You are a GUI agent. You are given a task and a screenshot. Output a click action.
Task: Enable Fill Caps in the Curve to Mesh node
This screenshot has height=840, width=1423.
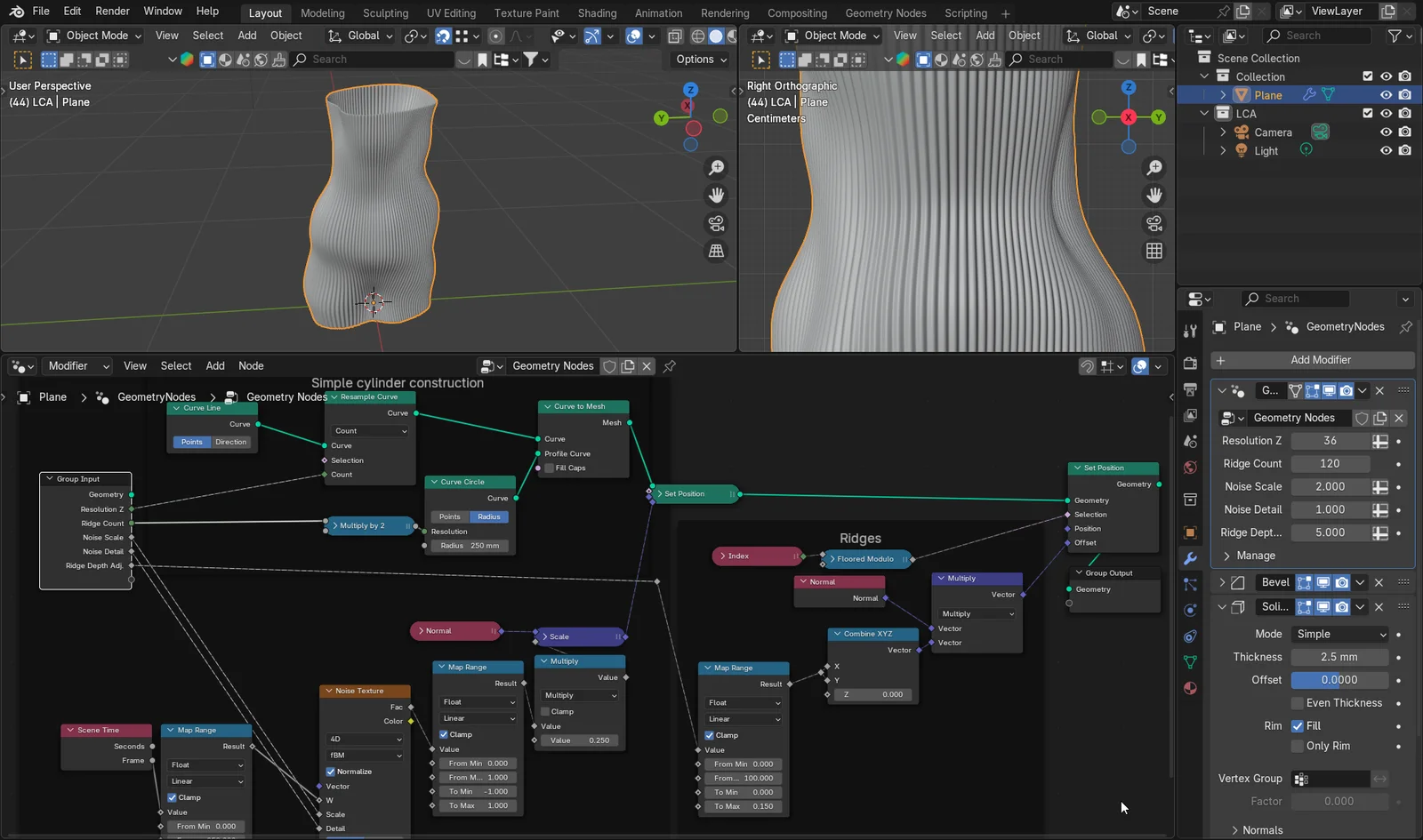pos(550,468)
